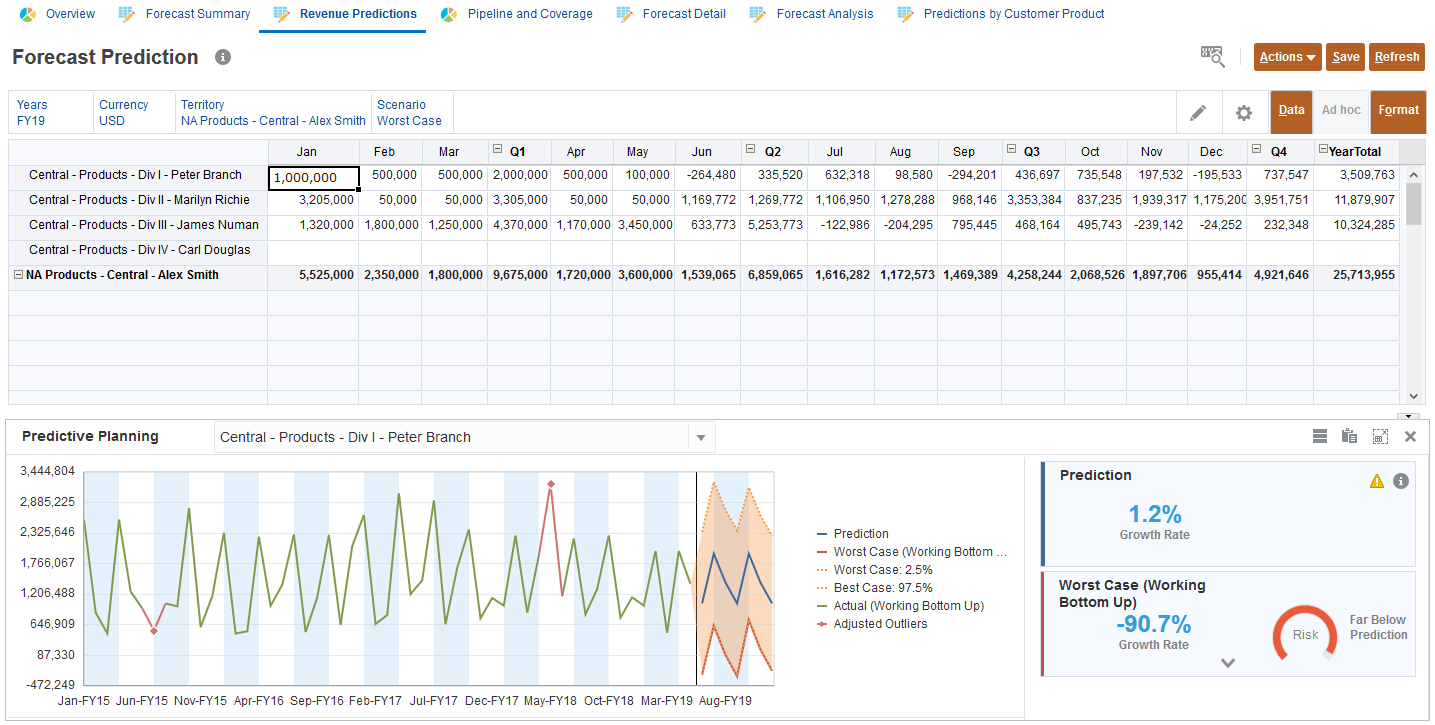This screenshot has height=725, width=1435.
Task: Click the Save button
Action: pos(1345,57)
